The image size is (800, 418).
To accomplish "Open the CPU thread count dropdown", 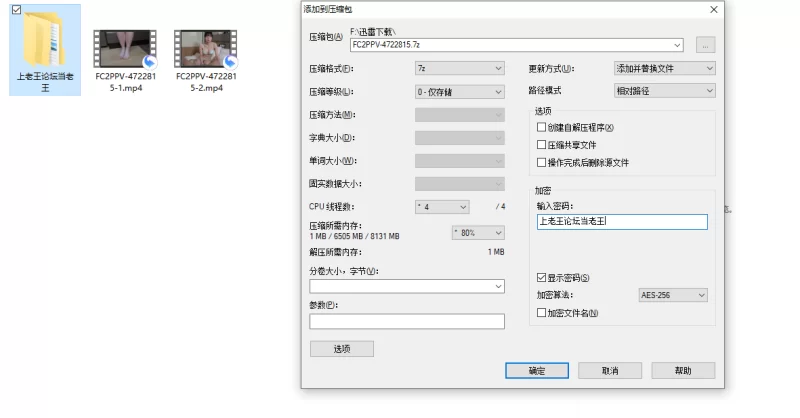I will (x=441, y=207).
